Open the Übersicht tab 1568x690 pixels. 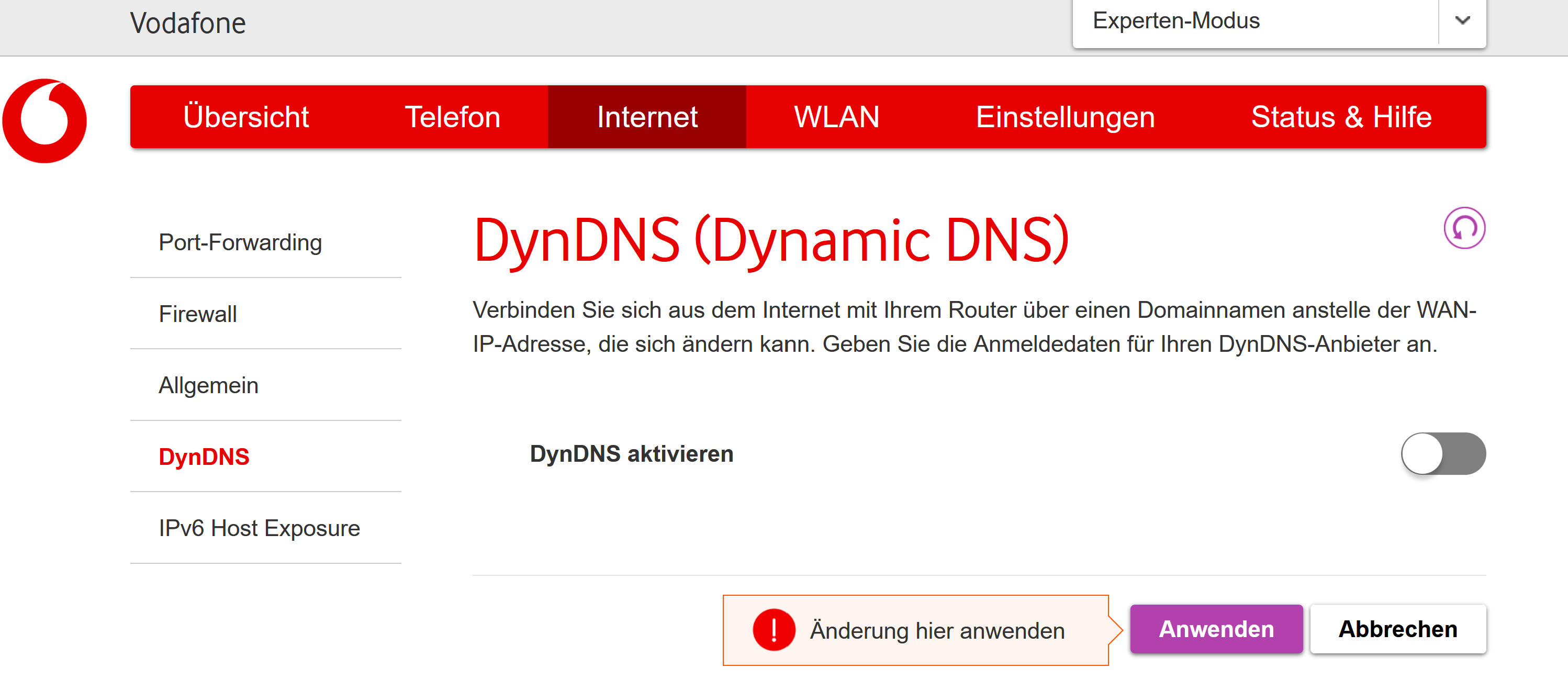point(246,117)
